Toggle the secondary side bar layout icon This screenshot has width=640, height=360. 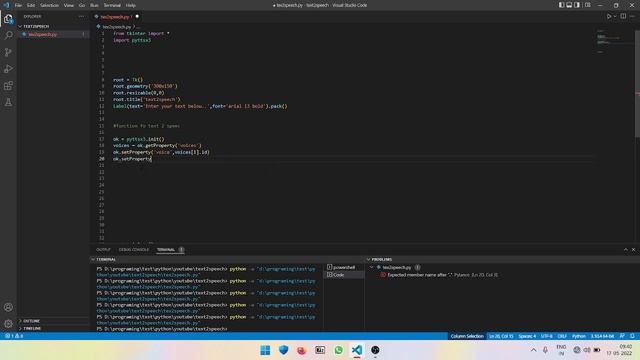tap(577, 5)
